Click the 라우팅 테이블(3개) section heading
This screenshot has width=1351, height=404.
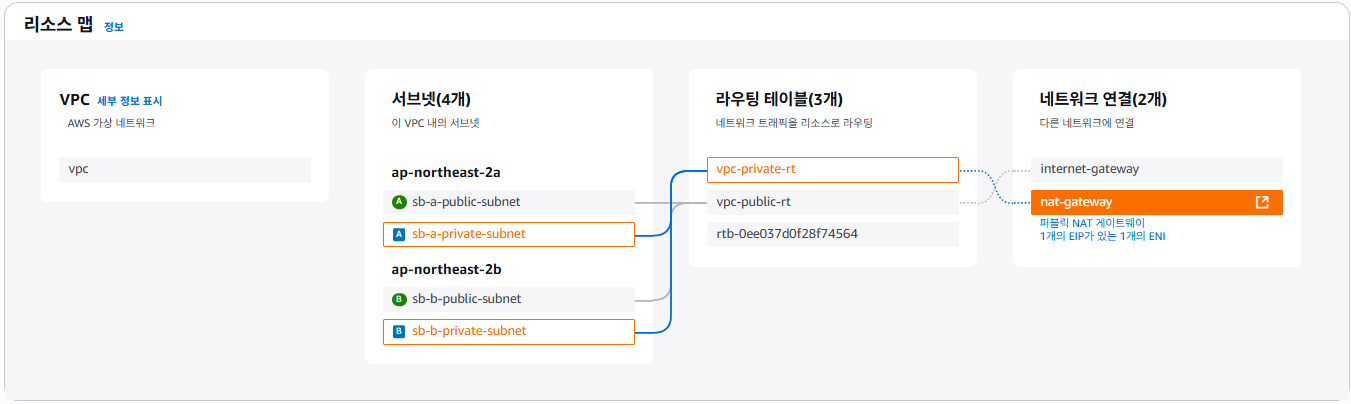(780, 99)
